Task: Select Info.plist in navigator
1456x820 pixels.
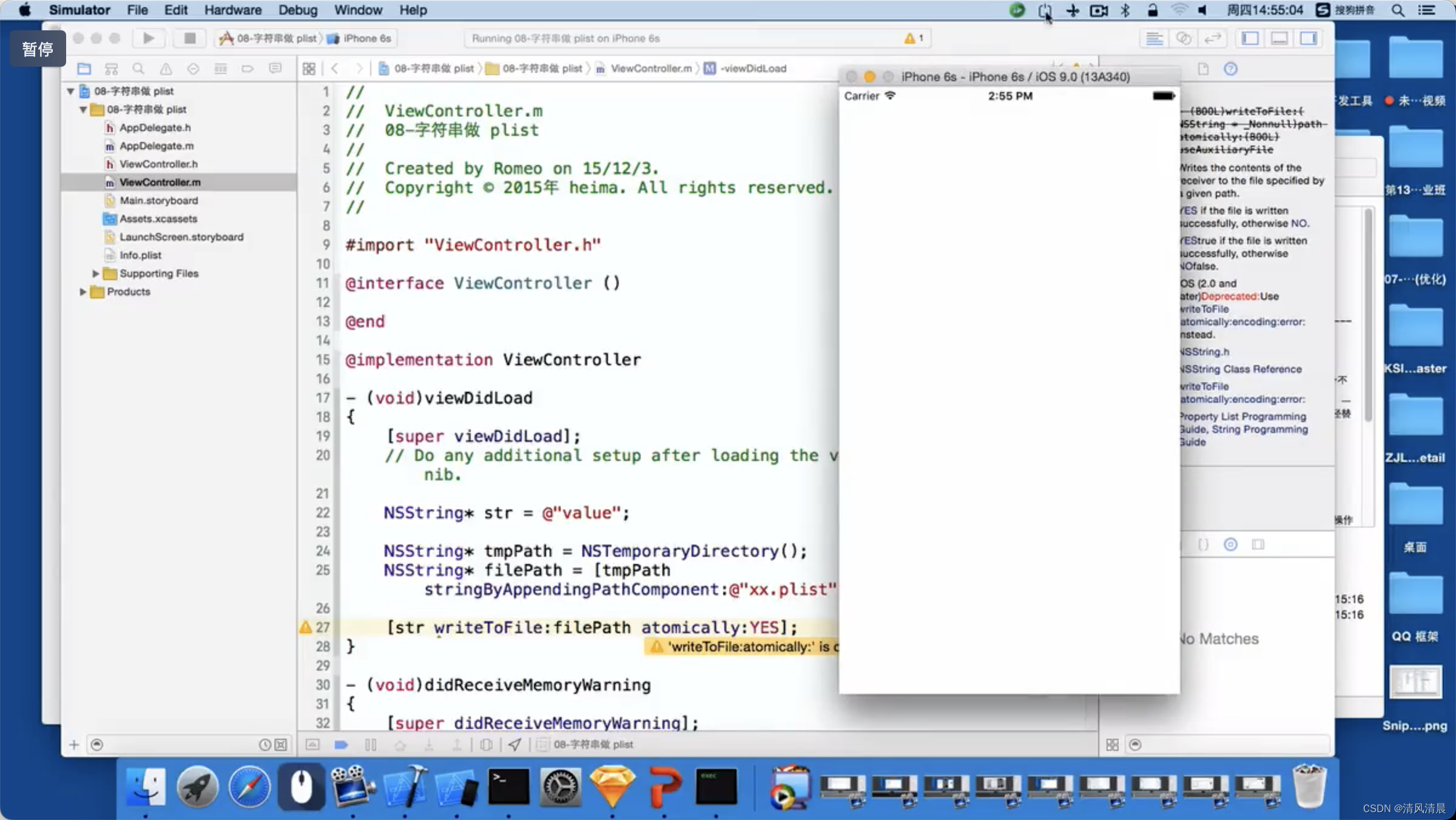Action: pyautogui.click(x=140, y=255)
